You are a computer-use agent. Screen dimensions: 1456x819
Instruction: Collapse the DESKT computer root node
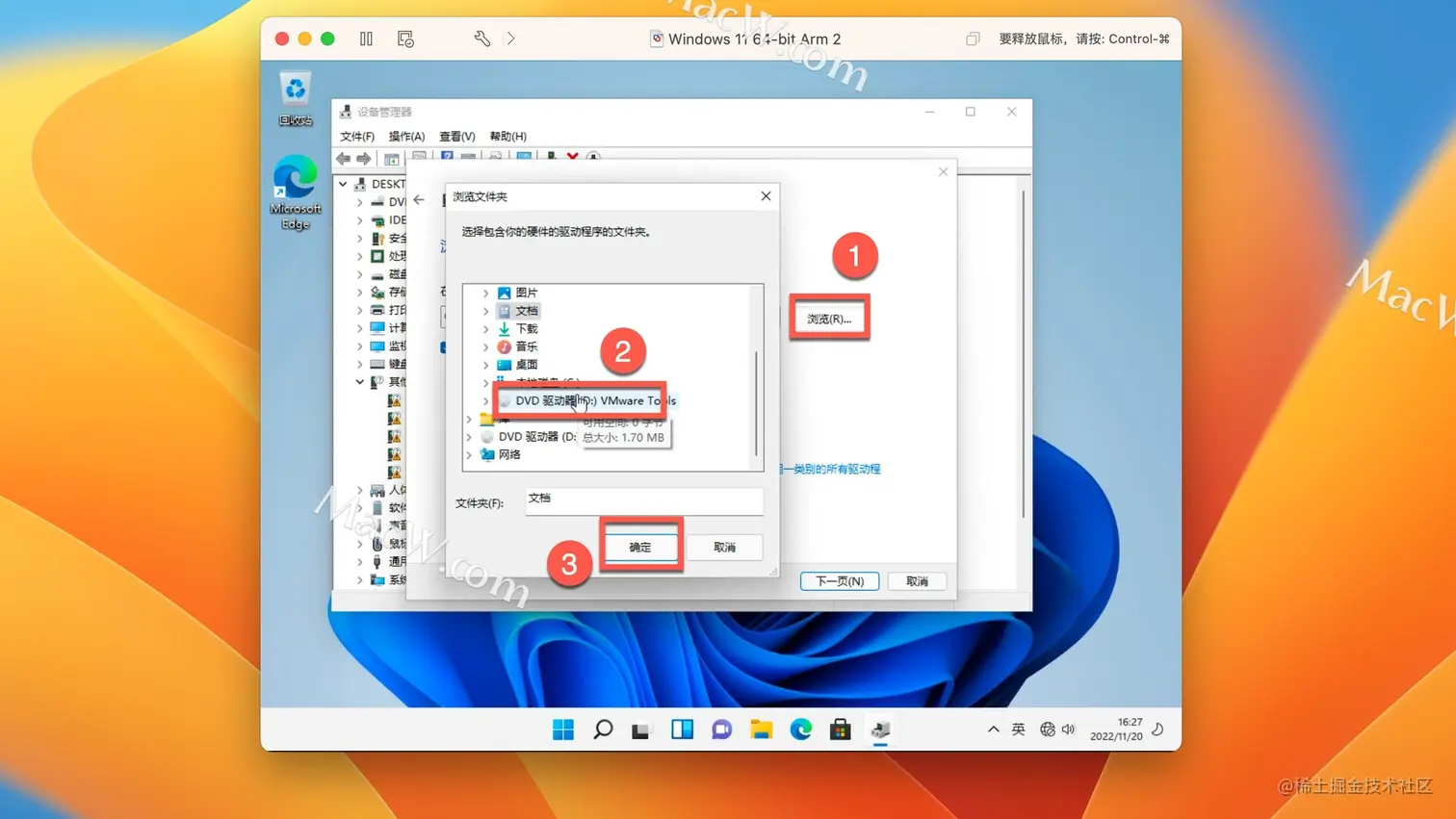point(343,184)
